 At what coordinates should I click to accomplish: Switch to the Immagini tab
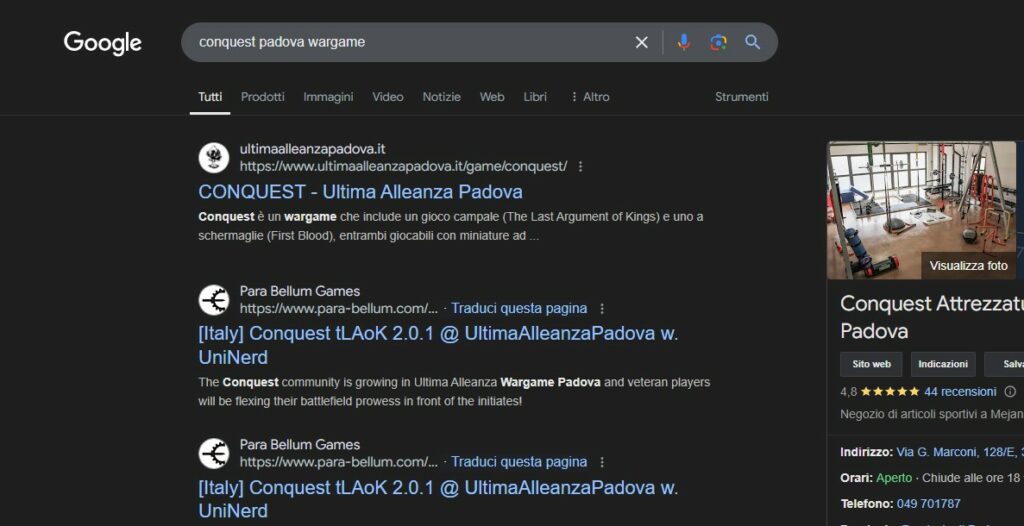click(328, 97)
